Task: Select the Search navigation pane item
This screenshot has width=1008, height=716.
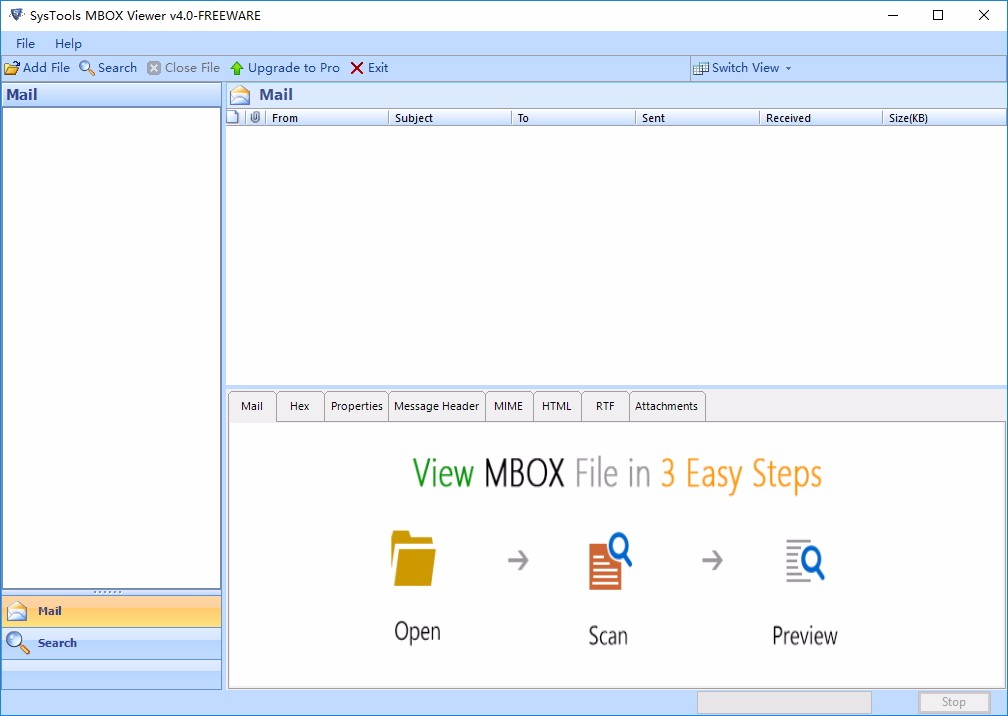Action: click(x=111, y=643)
